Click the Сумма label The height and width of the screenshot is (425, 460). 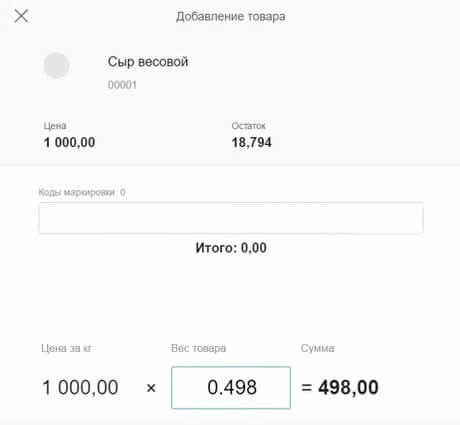point(318,348)
